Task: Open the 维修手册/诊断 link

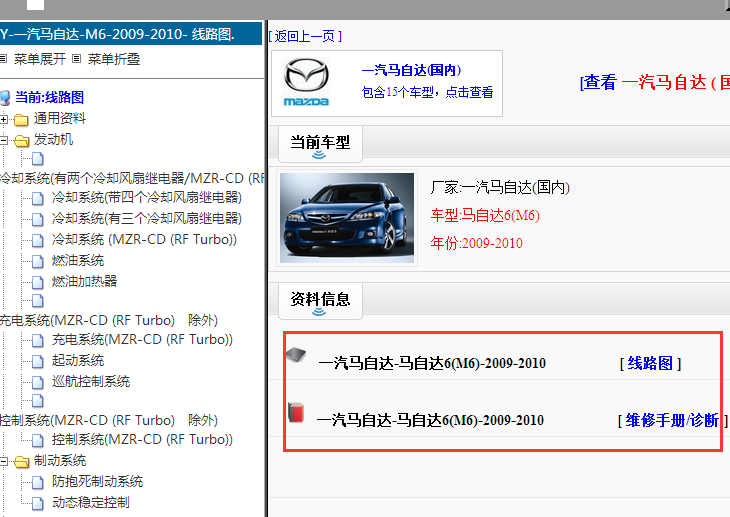Action: point(673,421)
